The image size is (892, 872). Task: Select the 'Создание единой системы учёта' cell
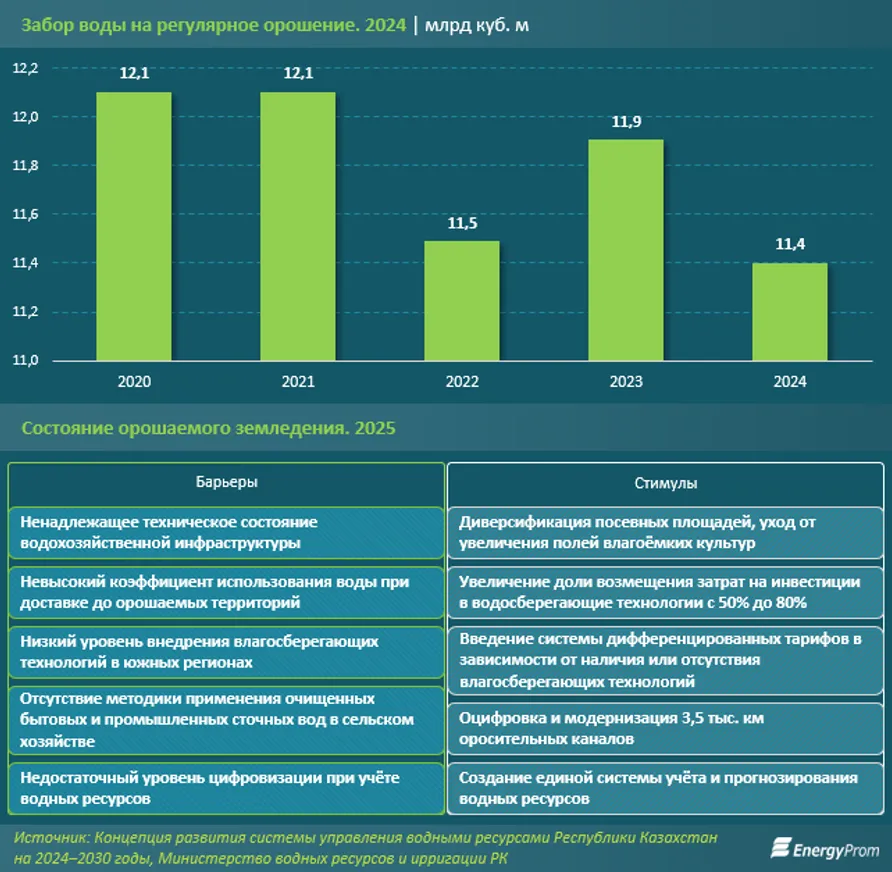pos(665,788)
